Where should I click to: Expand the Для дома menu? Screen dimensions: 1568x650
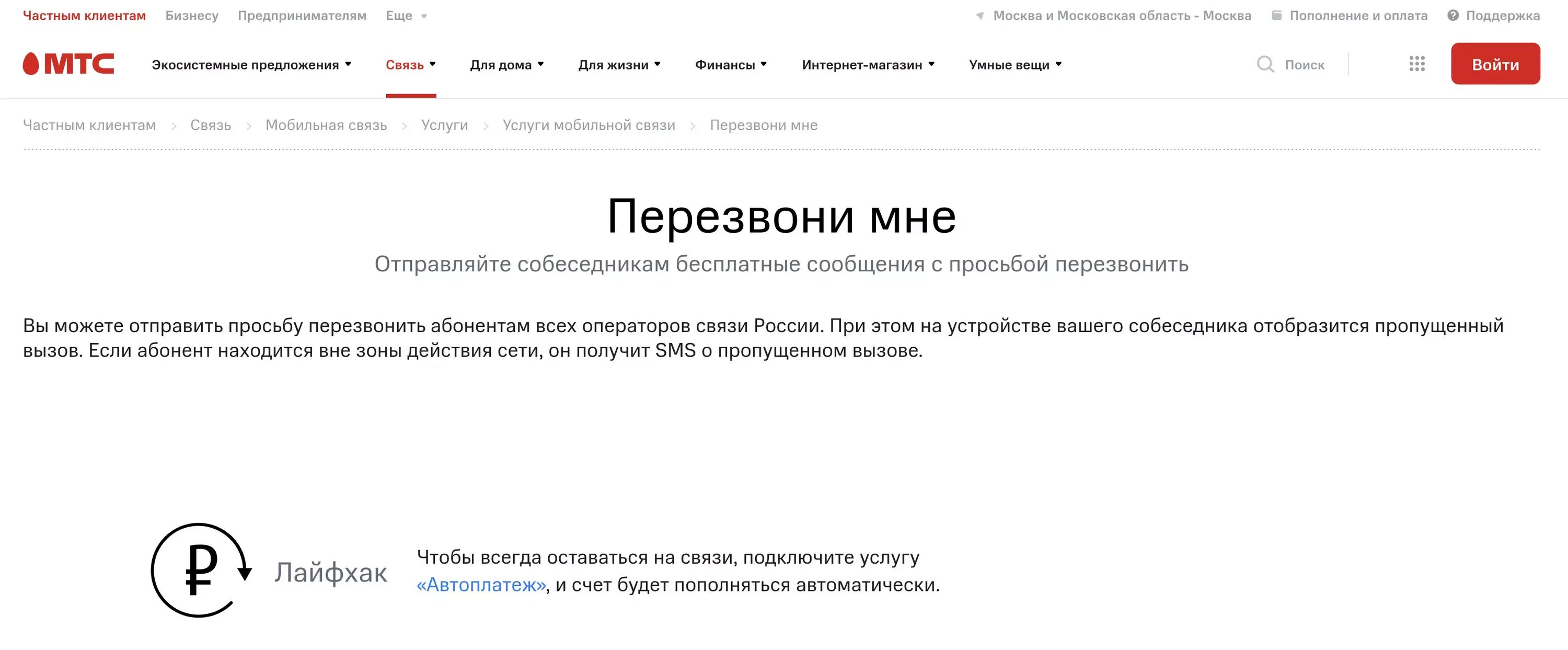506,64
